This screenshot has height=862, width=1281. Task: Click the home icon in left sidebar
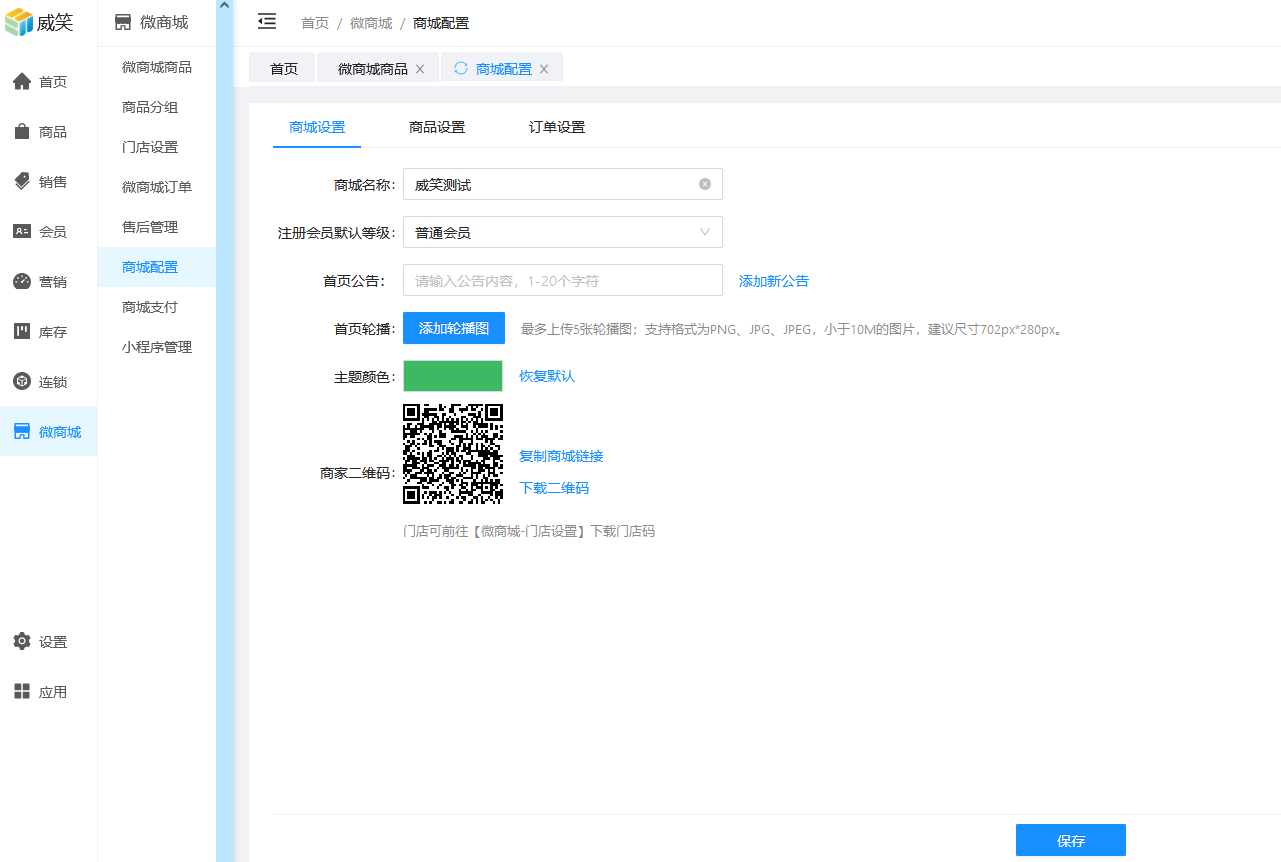point(22,82)
